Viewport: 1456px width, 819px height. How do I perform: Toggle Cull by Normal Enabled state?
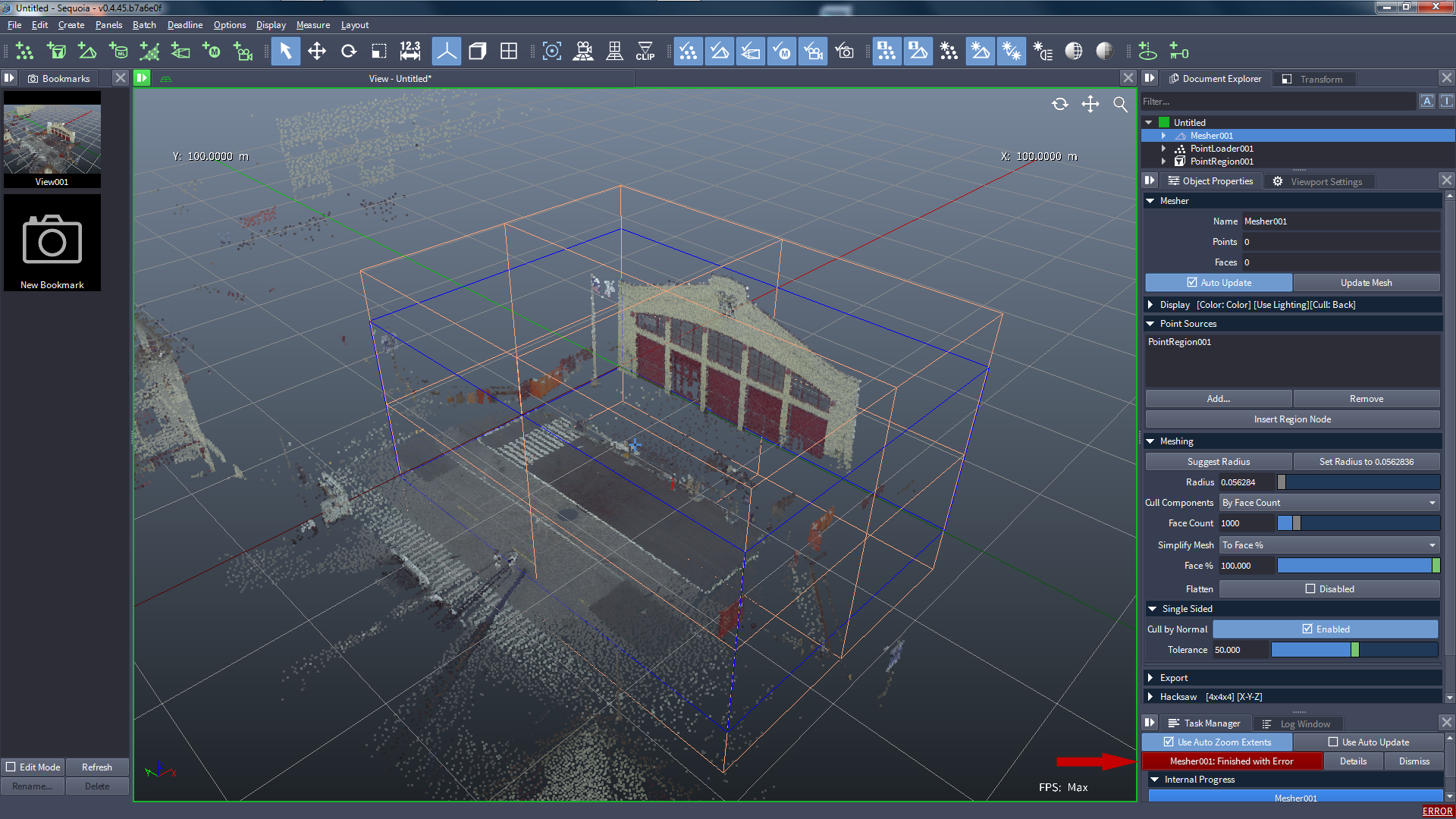(x=1308, y=628)
